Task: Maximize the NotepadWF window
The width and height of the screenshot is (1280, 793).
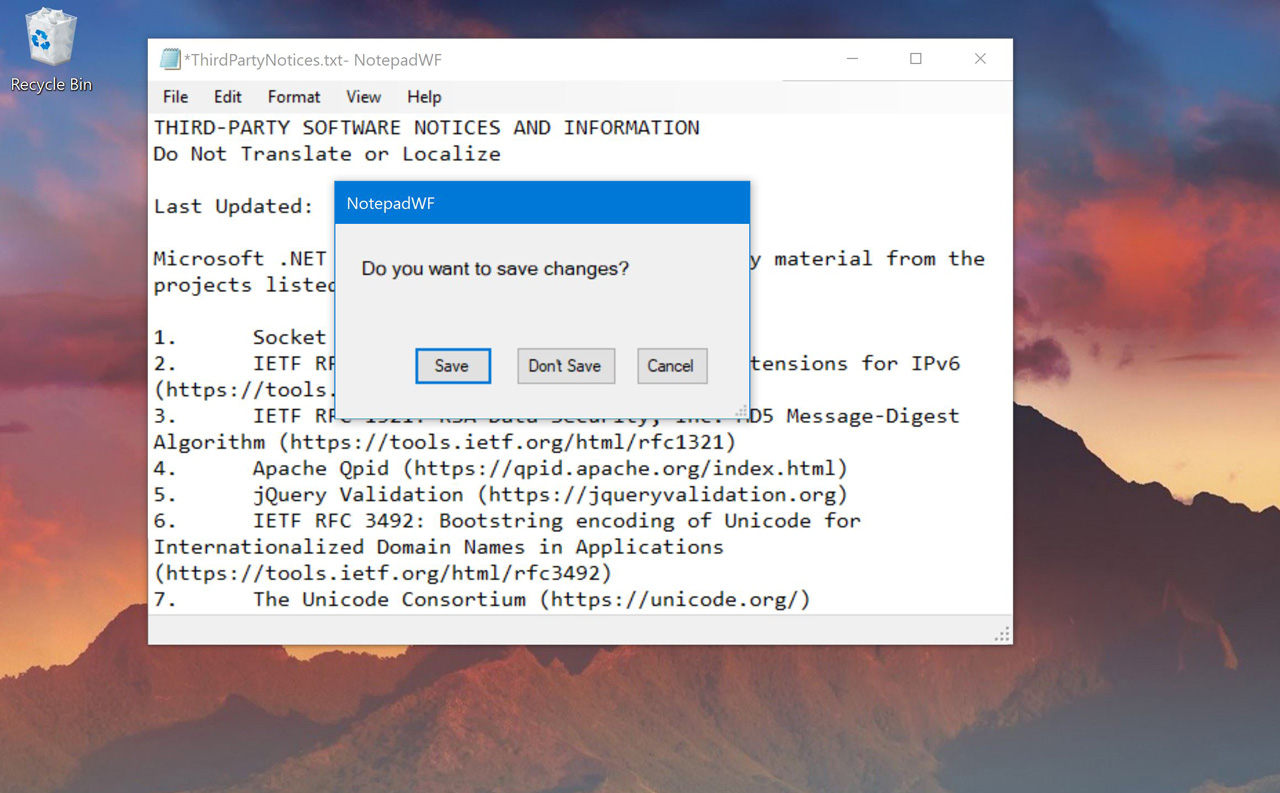Action: coord(915,59)
